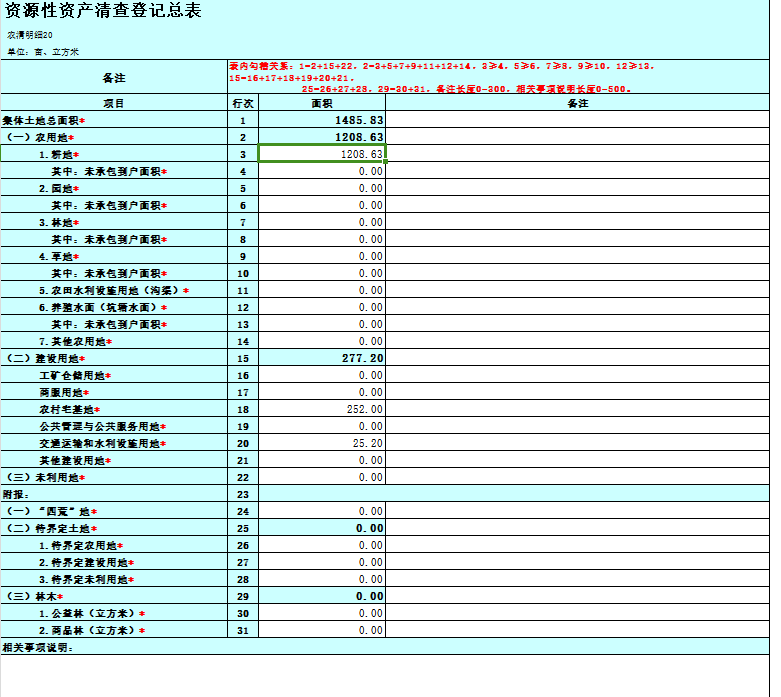The image size is (781, 697).
Task: Click the 商服用地 area cell in row 17
Action: coord(322,392)
